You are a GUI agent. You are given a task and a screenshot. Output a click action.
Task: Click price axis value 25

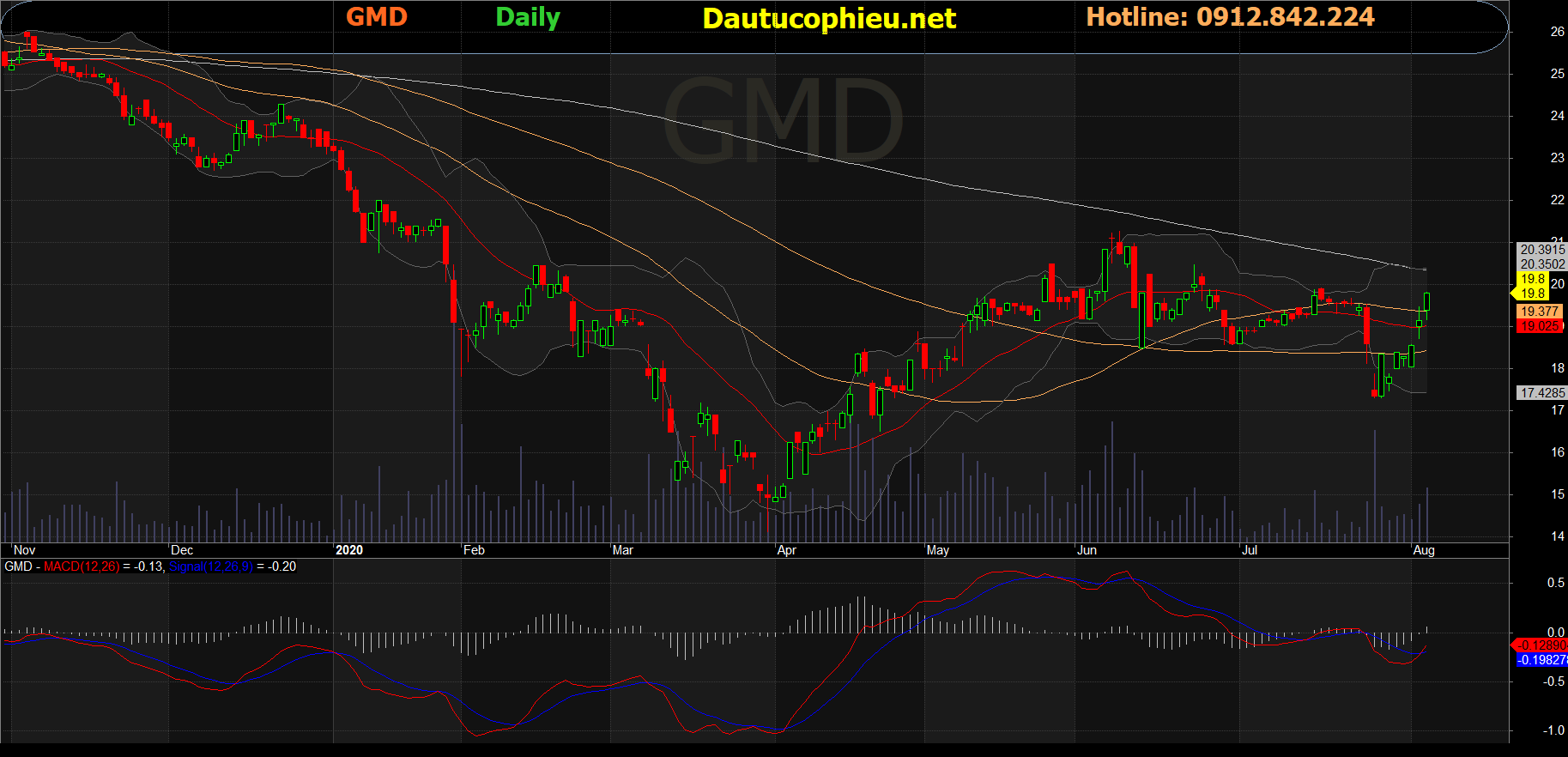(1557, 74)
